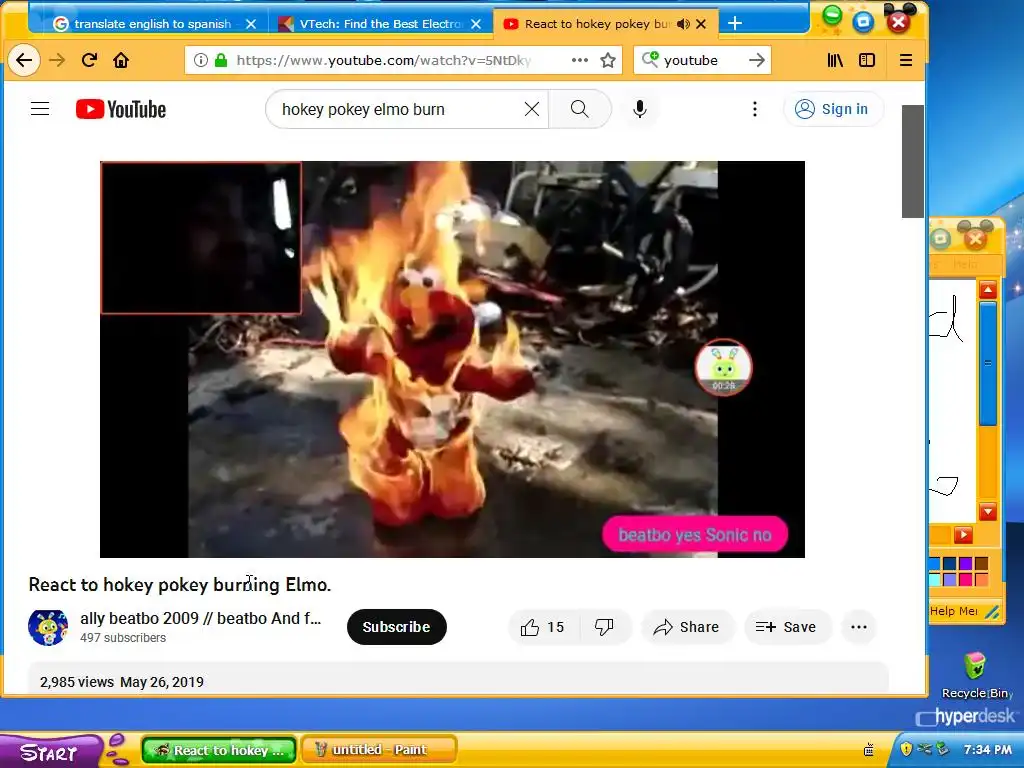Switch to React to hokey taskbar button
The image size is (1024, 768).
coord(219,750)
